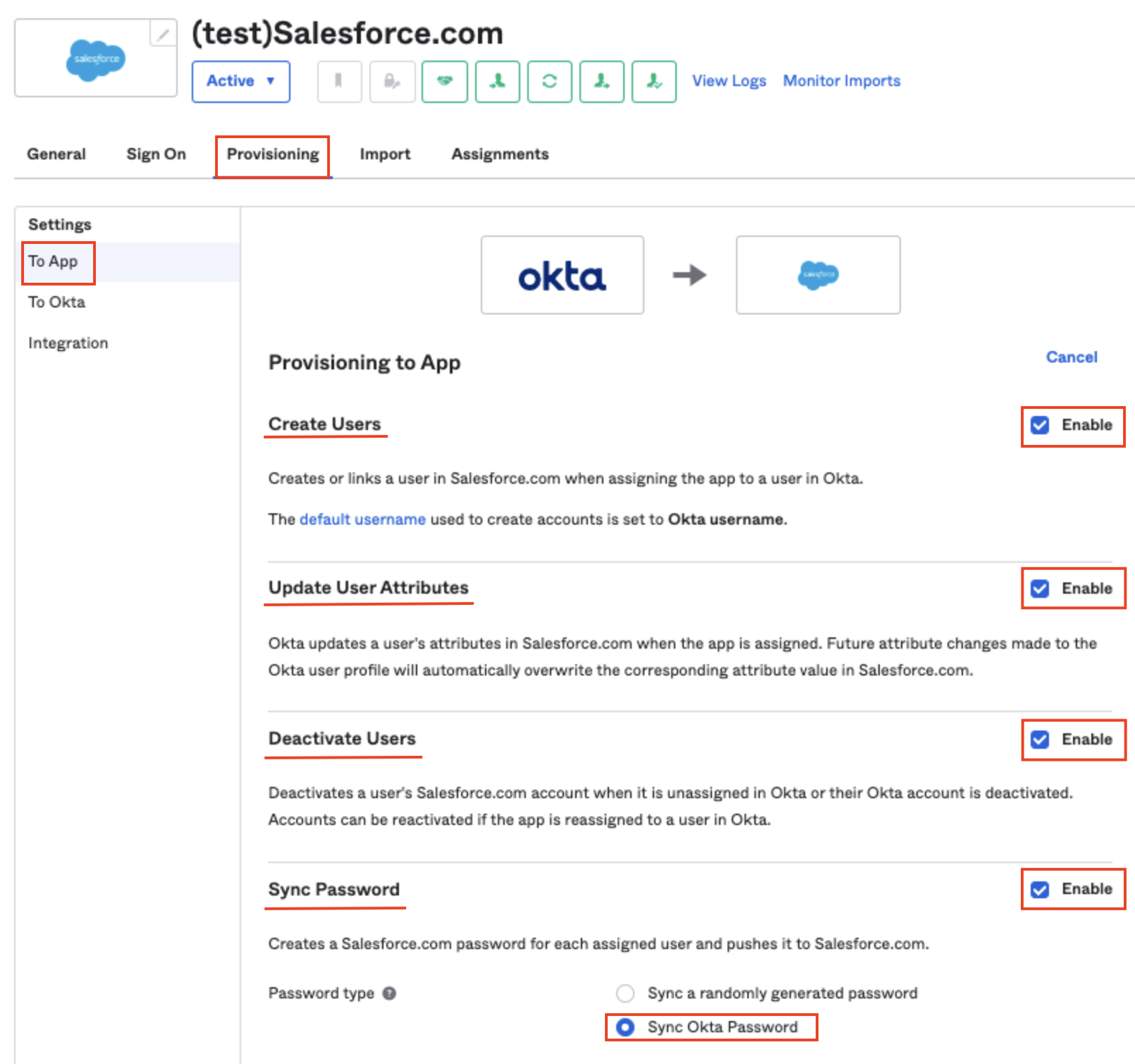Select To Okta in Settings sidebar
This screenshot has width=1135, height=1064.
point(56,302)
